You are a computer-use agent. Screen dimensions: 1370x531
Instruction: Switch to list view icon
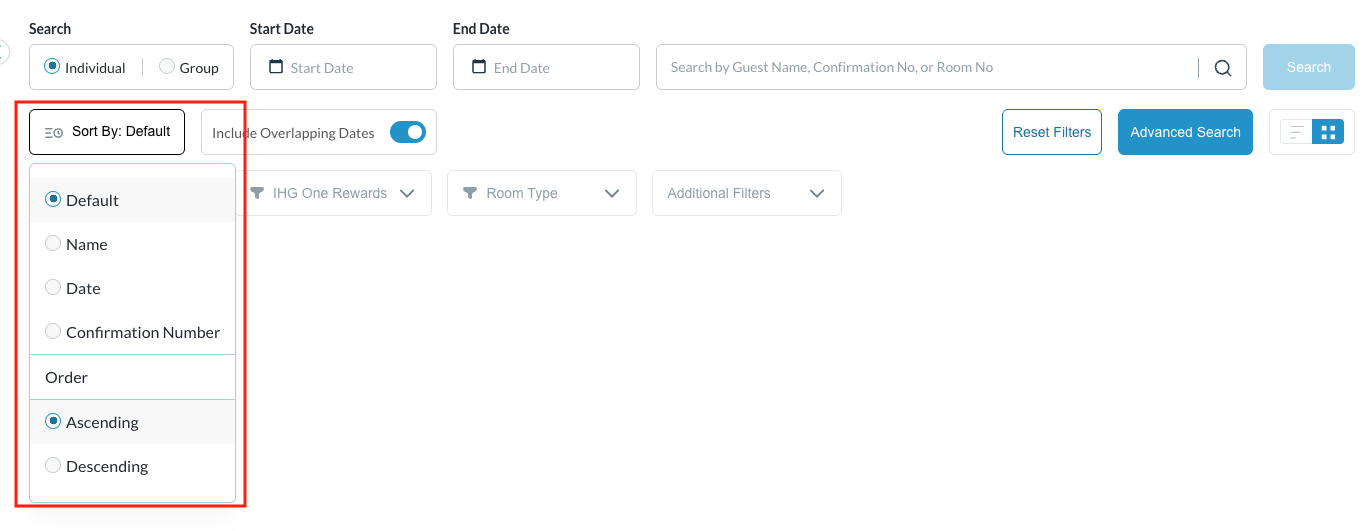point(1296,132)
